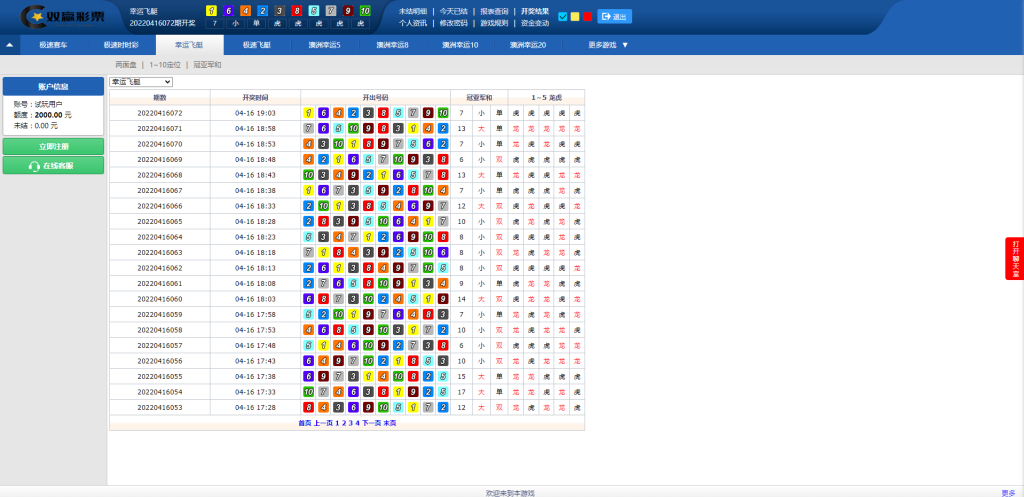Switch to the 极速赛车 tab
Image resolution: width=1024 pixels, height=497 pixels.
point(53,45)
